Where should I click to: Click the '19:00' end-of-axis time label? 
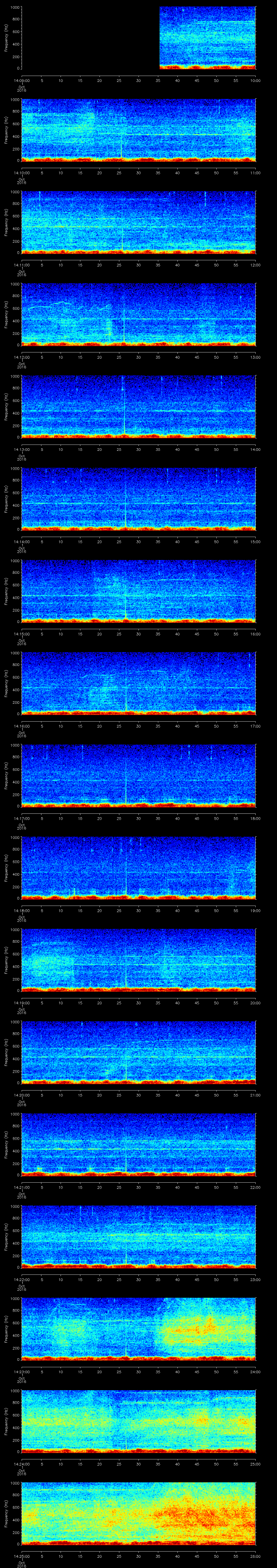(x=256, y=910)
